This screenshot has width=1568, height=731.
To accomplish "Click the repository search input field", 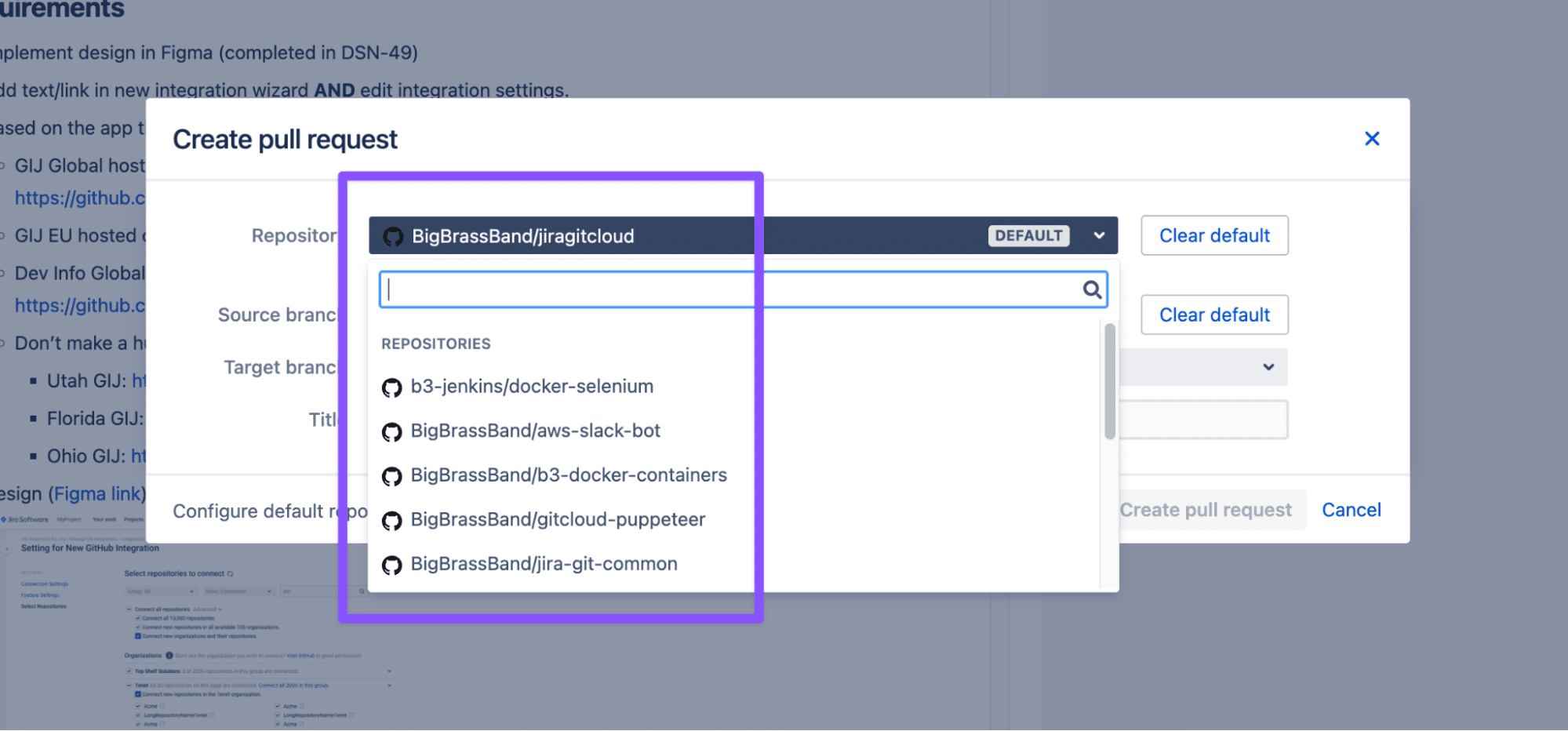I will pyautogui.click(x=706, y=289).
